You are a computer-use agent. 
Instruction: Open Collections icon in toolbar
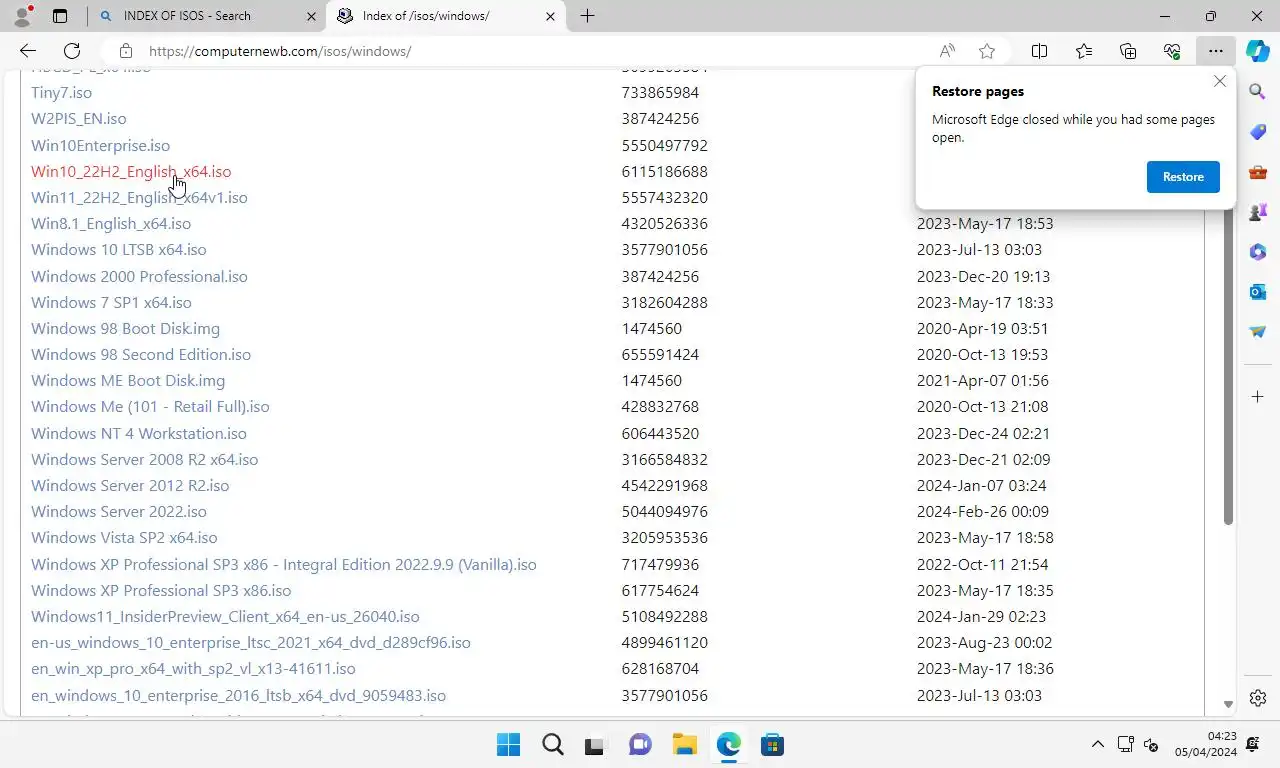pos(1128,51)
